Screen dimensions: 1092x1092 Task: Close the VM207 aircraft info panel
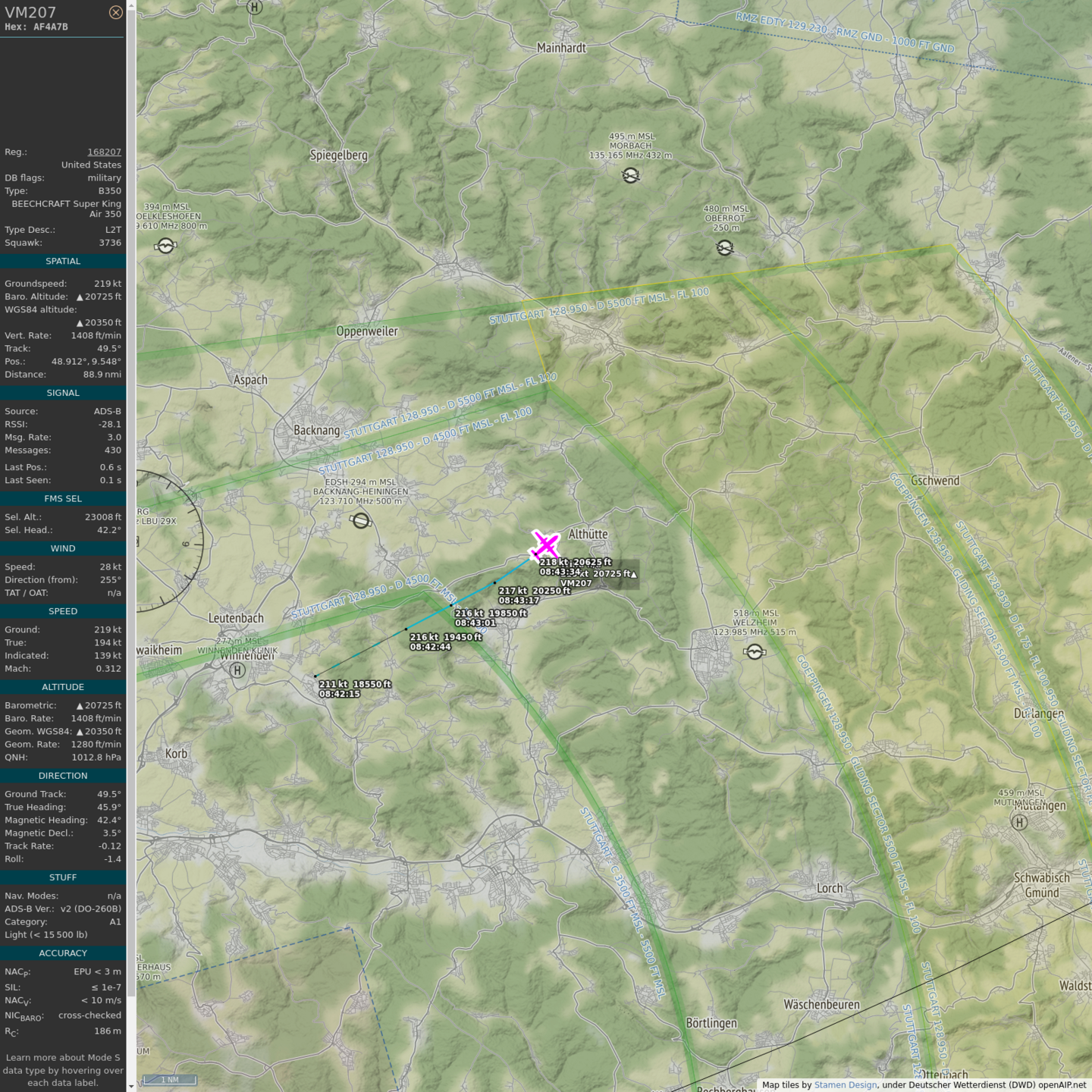[115, 12]
